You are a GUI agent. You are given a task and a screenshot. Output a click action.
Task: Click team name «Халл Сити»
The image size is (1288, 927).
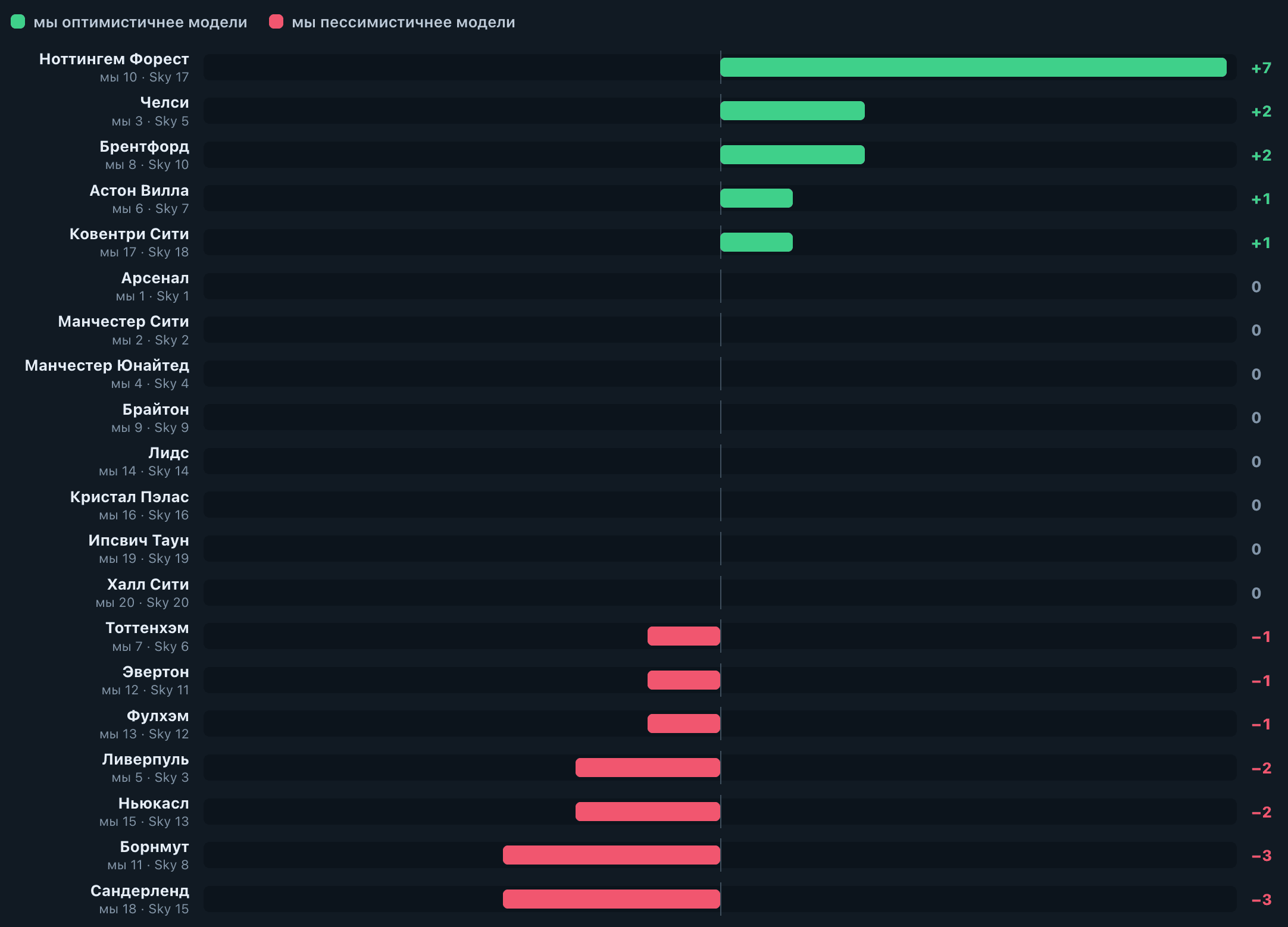point(148,584)
